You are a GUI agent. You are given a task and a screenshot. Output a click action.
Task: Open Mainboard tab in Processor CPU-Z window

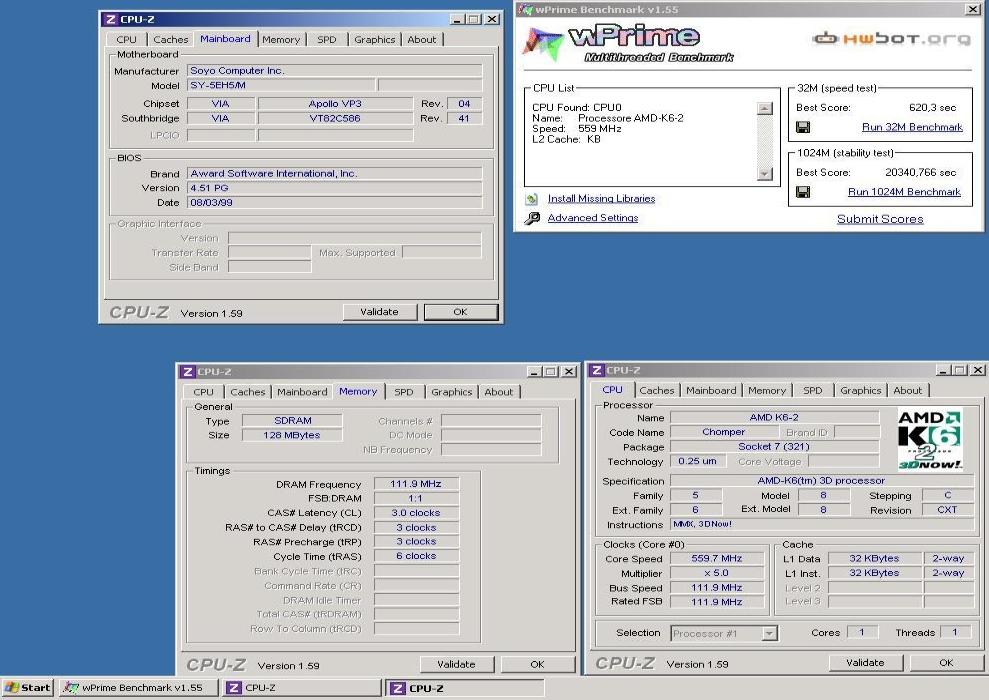point(711,391)
